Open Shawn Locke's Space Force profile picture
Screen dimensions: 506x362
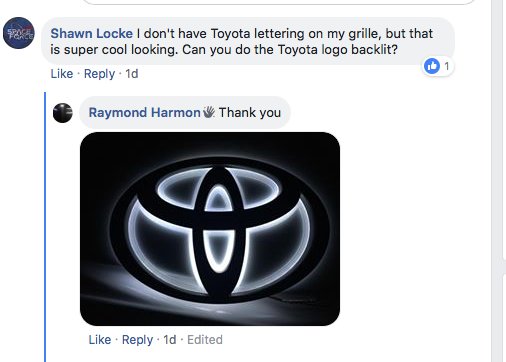click(19, 33)
